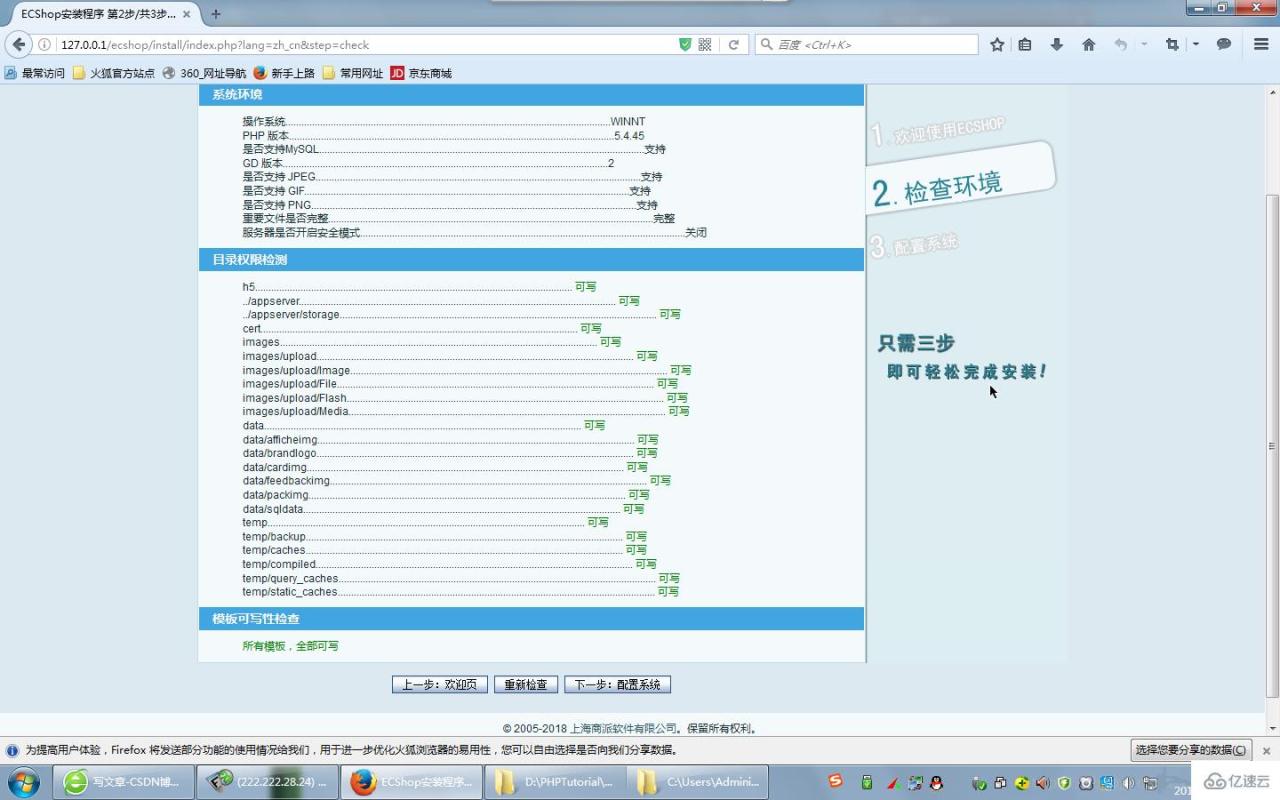The height and width of the screenshot is (800, 1280).
Task: Click the 是否支持MySQL row
Action: (454, 149)
